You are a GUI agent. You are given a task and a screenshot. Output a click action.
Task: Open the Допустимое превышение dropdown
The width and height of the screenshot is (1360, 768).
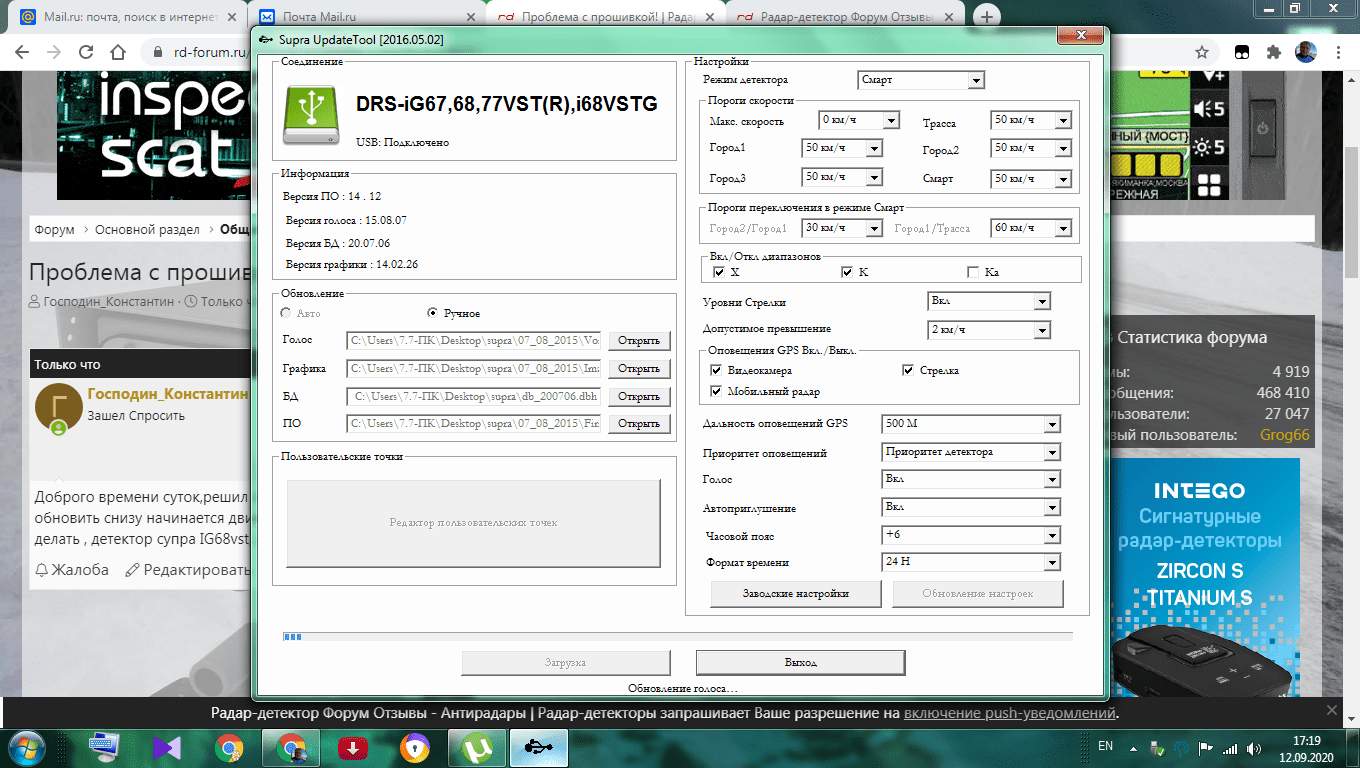(990, 329)
